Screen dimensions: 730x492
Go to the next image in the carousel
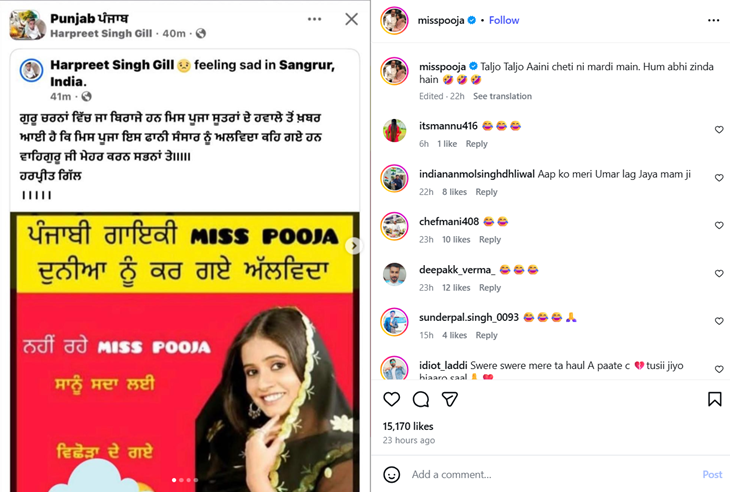pyautogui.click(x=352, y=246)
